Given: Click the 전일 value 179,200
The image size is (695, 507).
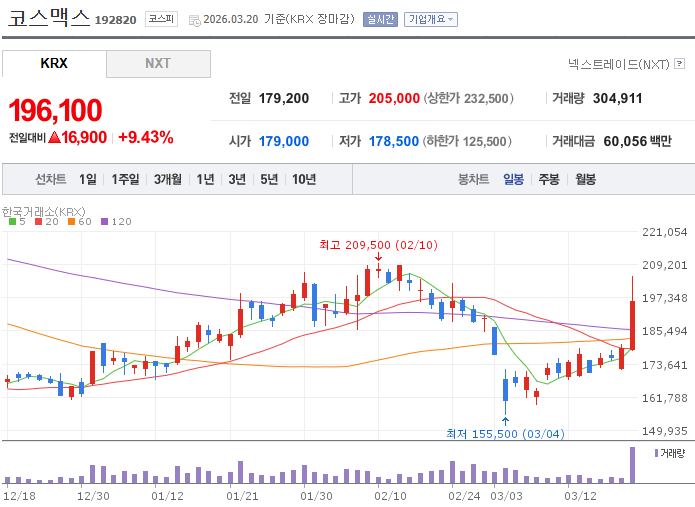Looking at the screenshot, I should pyautogui.click(x=284, y=98).
